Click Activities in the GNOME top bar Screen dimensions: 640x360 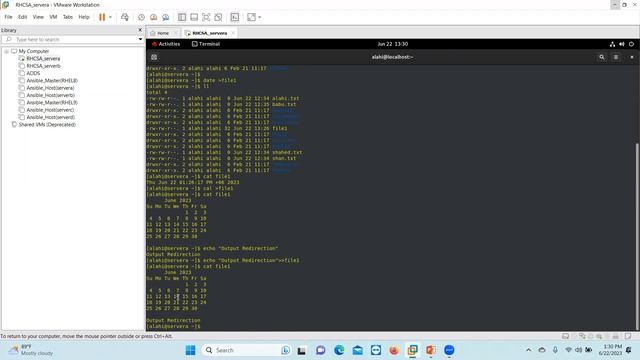[x=166, y=44]
